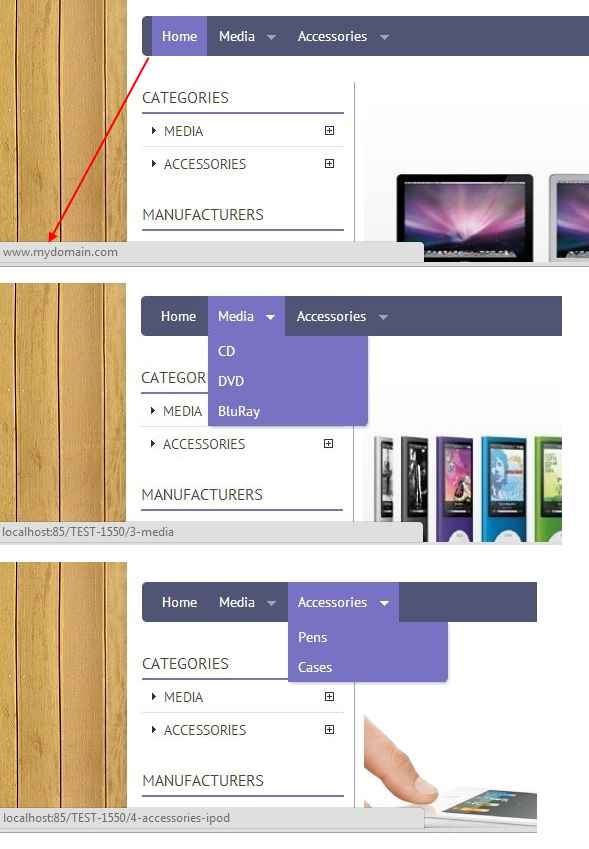Expand ACCESSORIES plus icon below the BluRay menu
Viewport: 589px width, 849px height.
(x=328, y=443)
